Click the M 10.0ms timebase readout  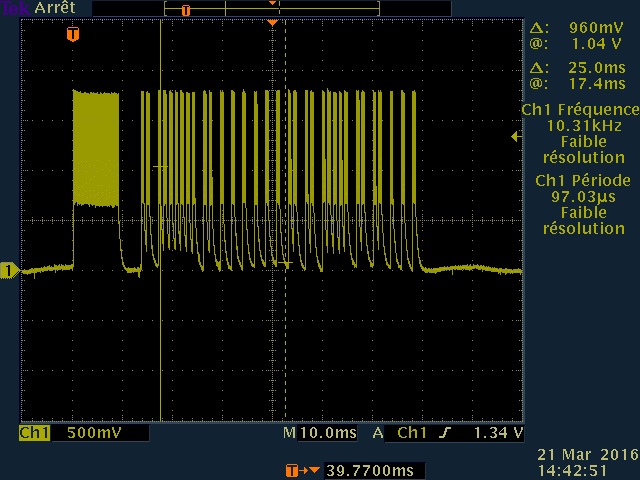tap(320, 433)
